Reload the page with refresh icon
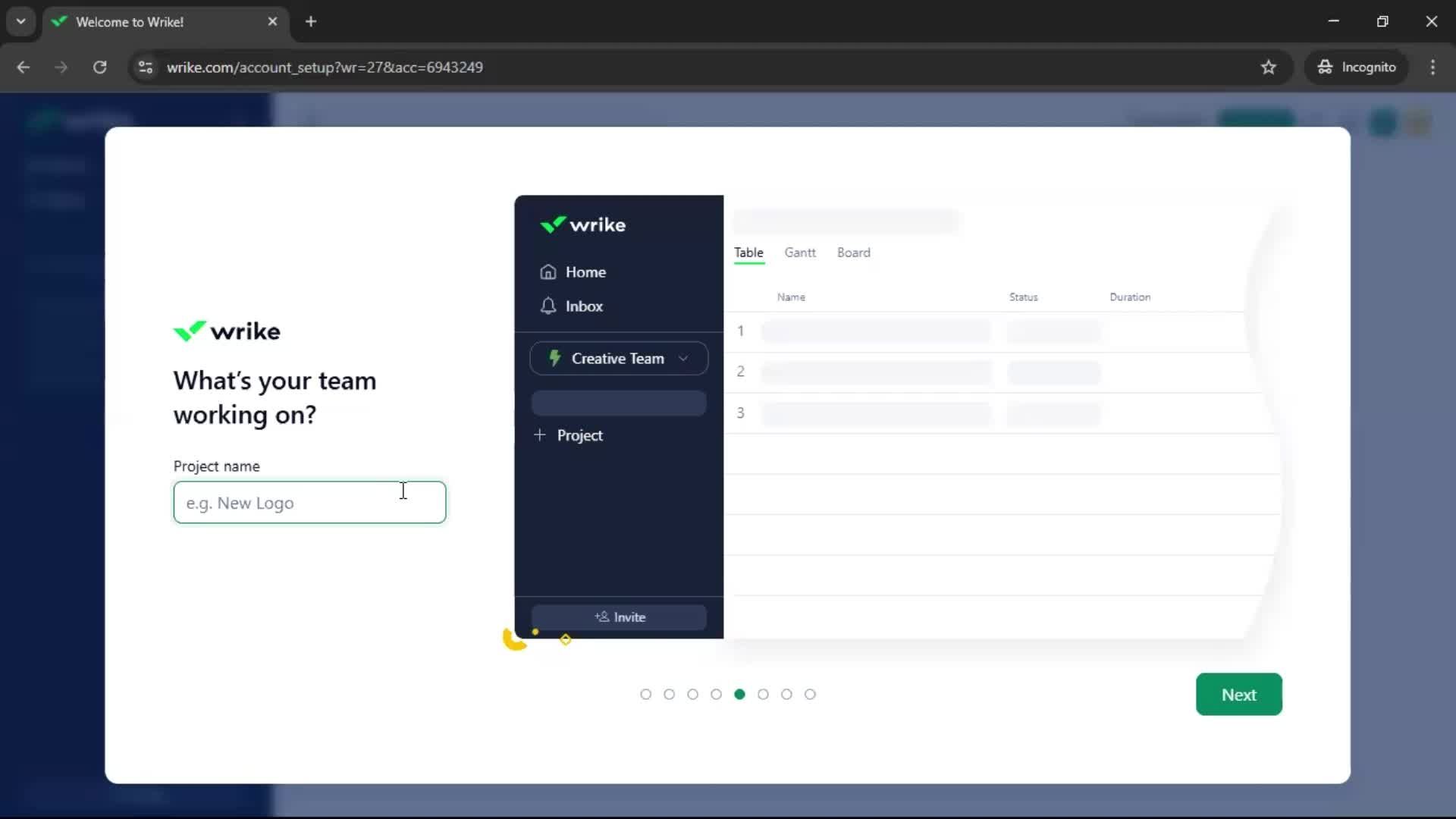The image size is (1456, 819). coord(99,67)
